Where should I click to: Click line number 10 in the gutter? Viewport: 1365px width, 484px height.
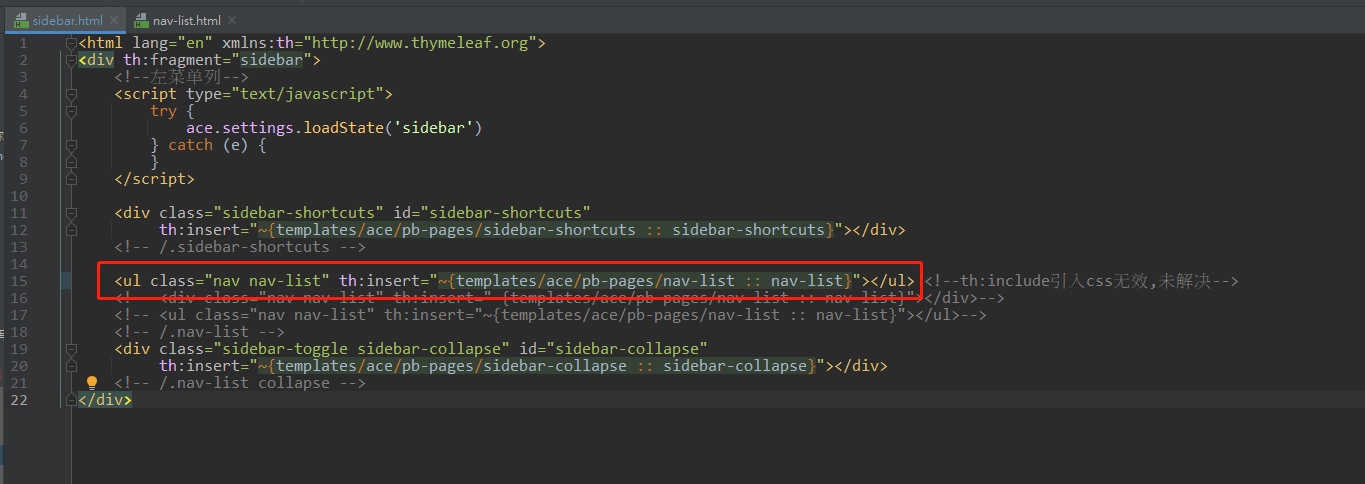[x=19, y=196]
